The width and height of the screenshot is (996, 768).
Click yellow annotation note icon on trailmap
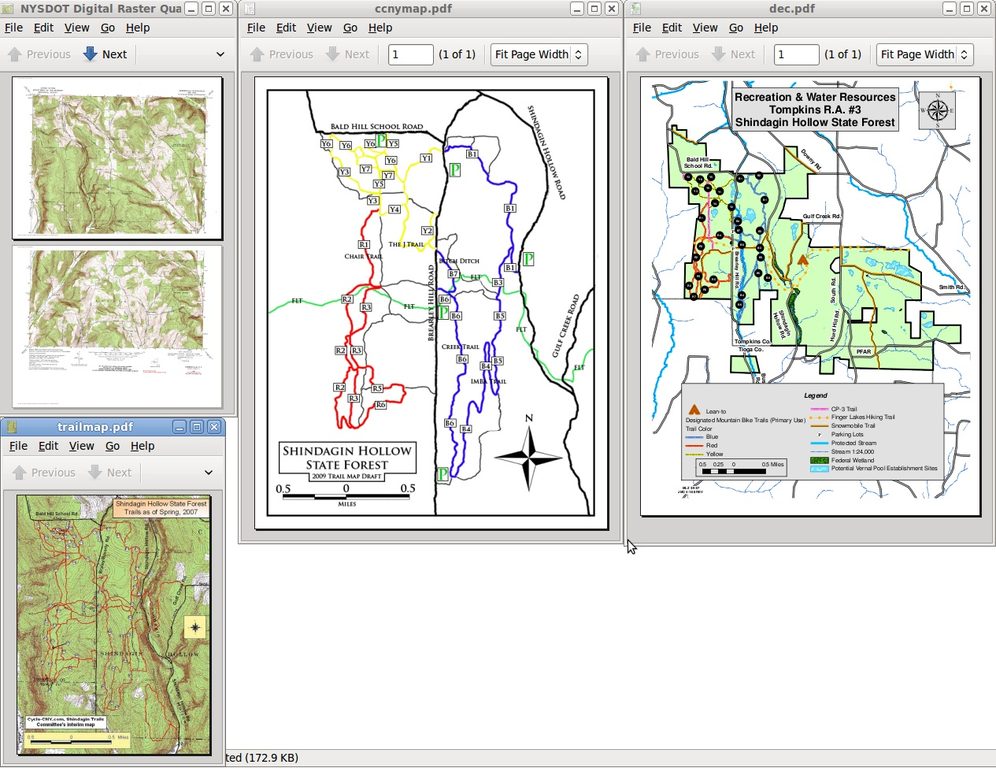coord(194,628)
